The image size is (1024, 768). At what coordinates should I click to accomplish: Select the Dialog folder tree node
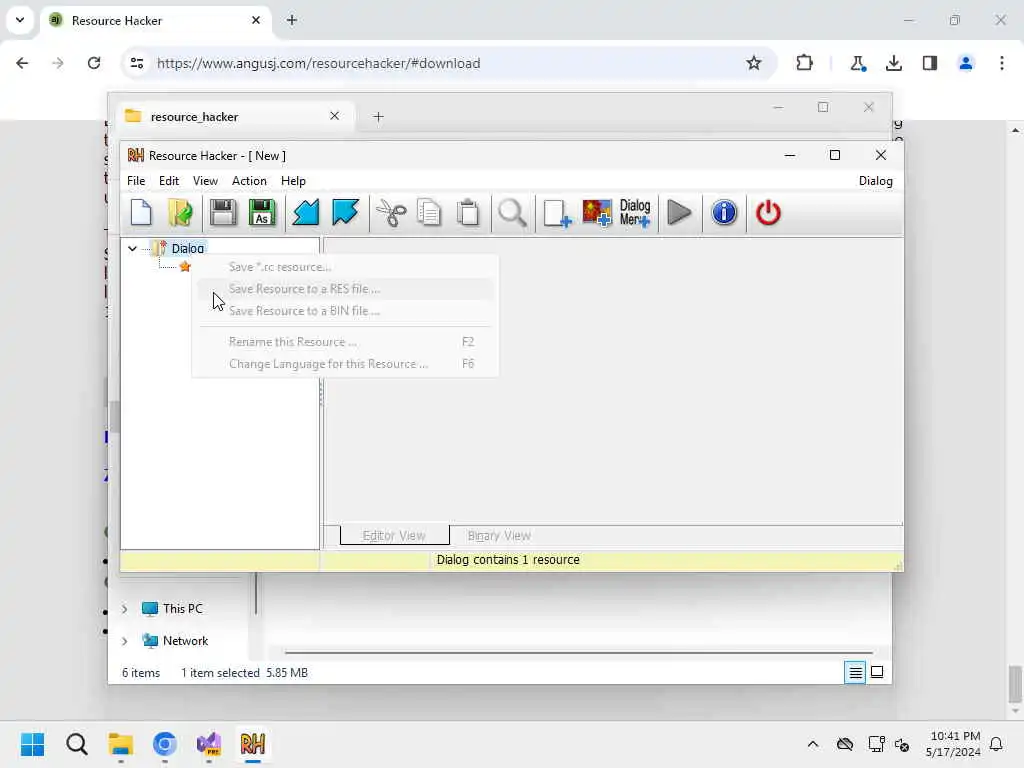(x=187, y=248)
